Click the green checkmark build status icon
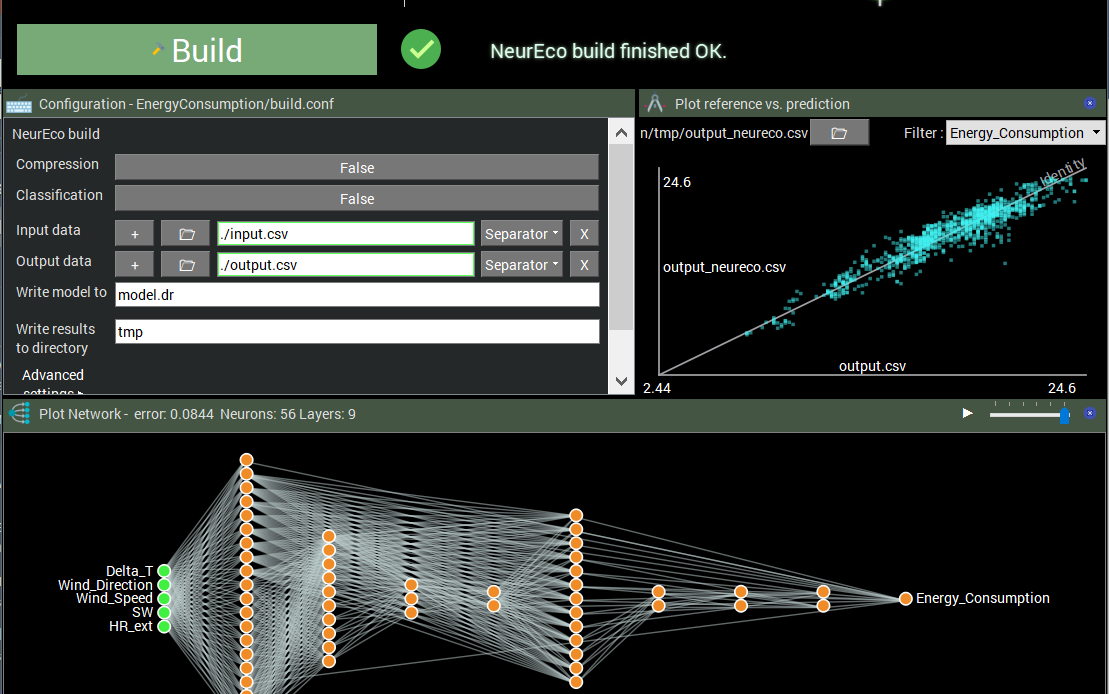The height and width of the screenshot is (694, 1109). (x=421, y=49)
